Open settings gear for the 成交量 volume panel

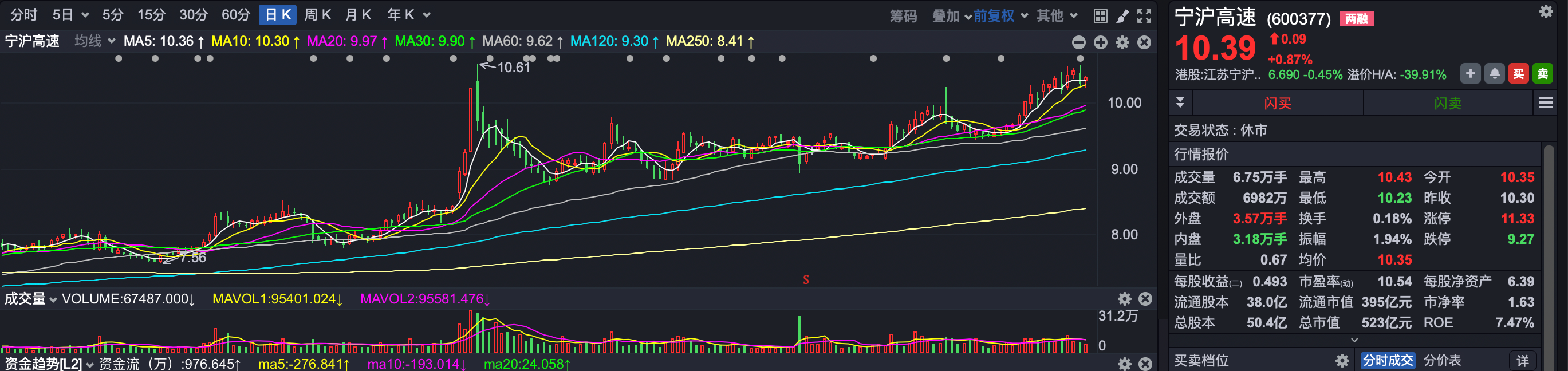pos(1124,299)
